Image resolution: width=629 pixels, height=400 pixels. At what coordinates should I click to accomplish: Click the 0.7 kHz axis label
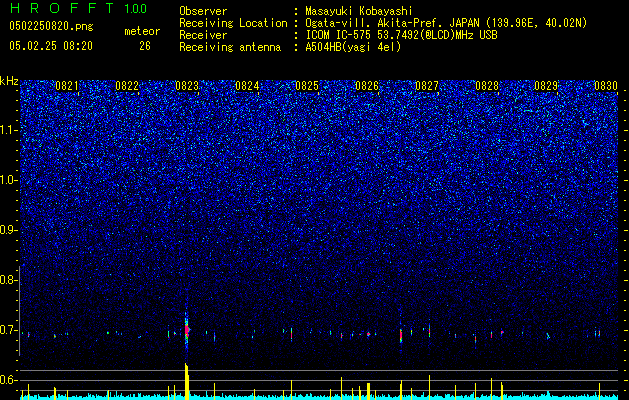point(7,330)
